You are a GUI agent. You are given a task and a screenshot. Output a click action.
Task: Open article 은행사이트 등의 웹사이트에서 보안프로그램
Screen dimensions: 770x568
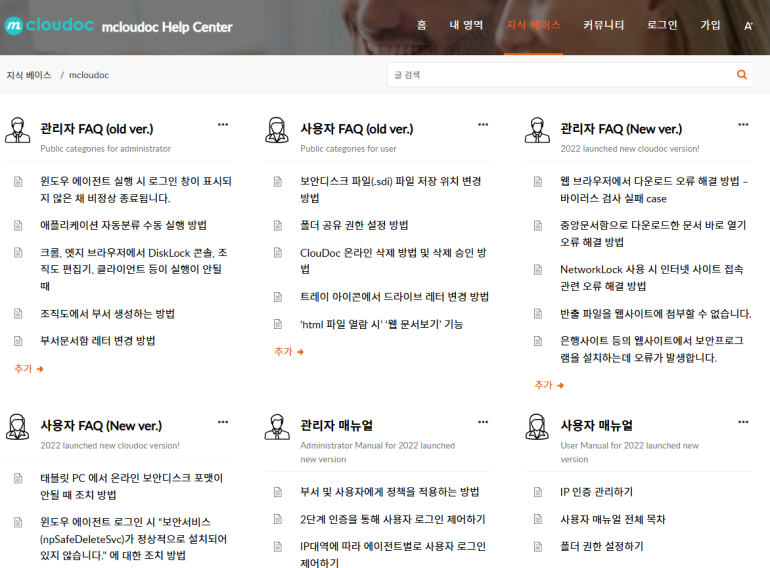[652, 349]
